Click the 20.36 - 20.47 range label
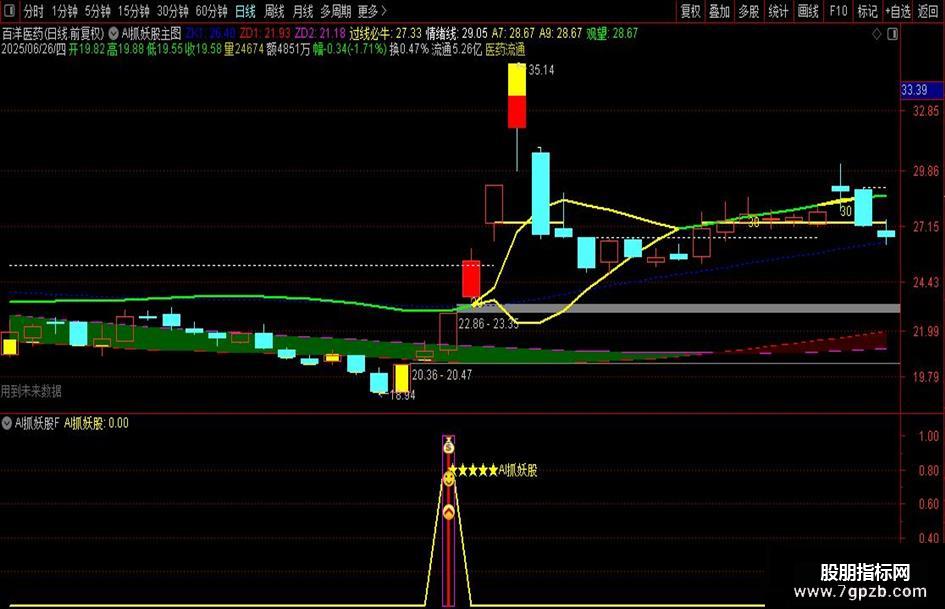This screenshot has height=609, width=945. tap(442, 375)
